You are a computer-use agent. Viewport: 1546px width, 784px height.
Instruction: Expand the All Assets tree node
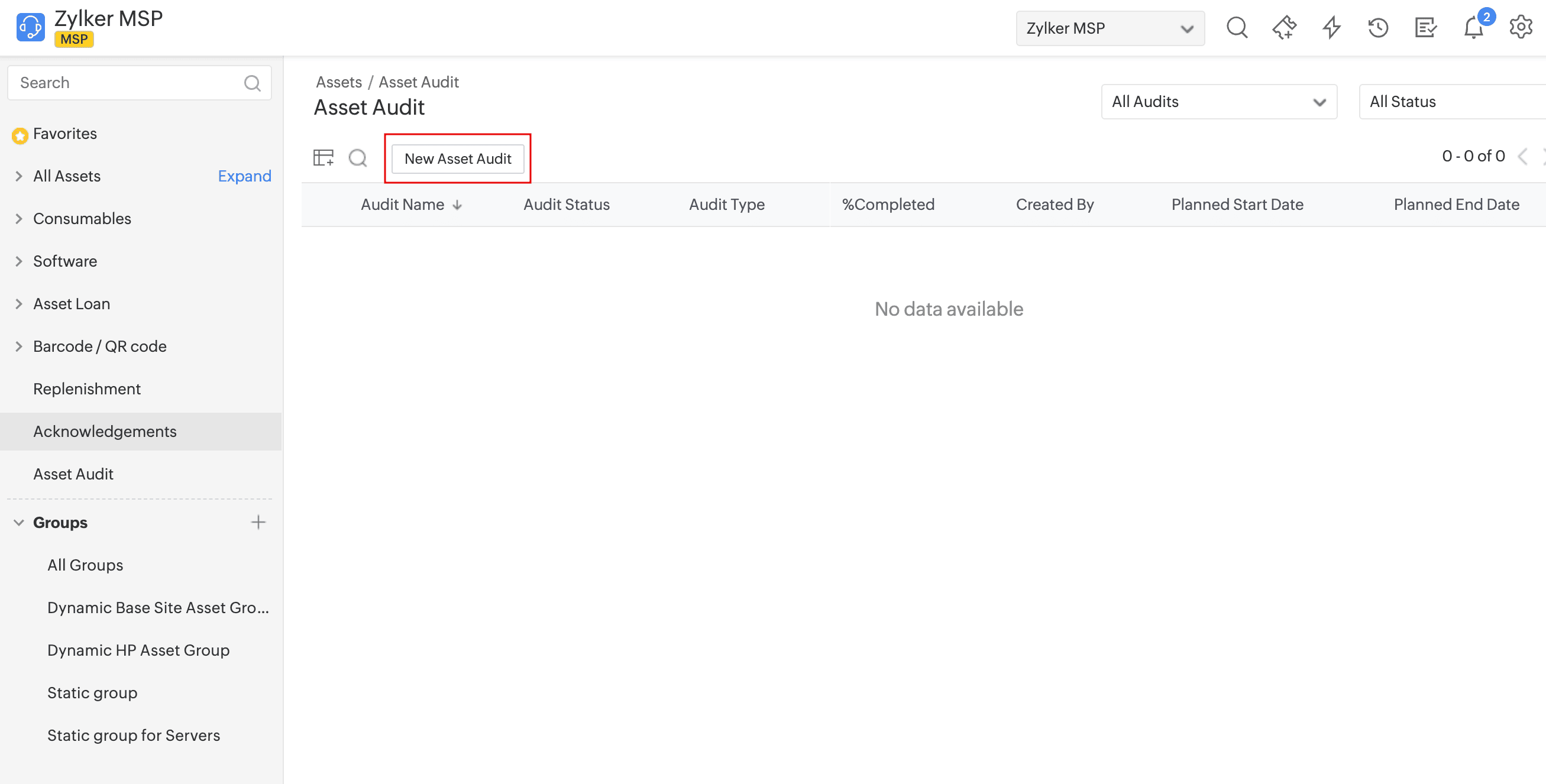18,176
